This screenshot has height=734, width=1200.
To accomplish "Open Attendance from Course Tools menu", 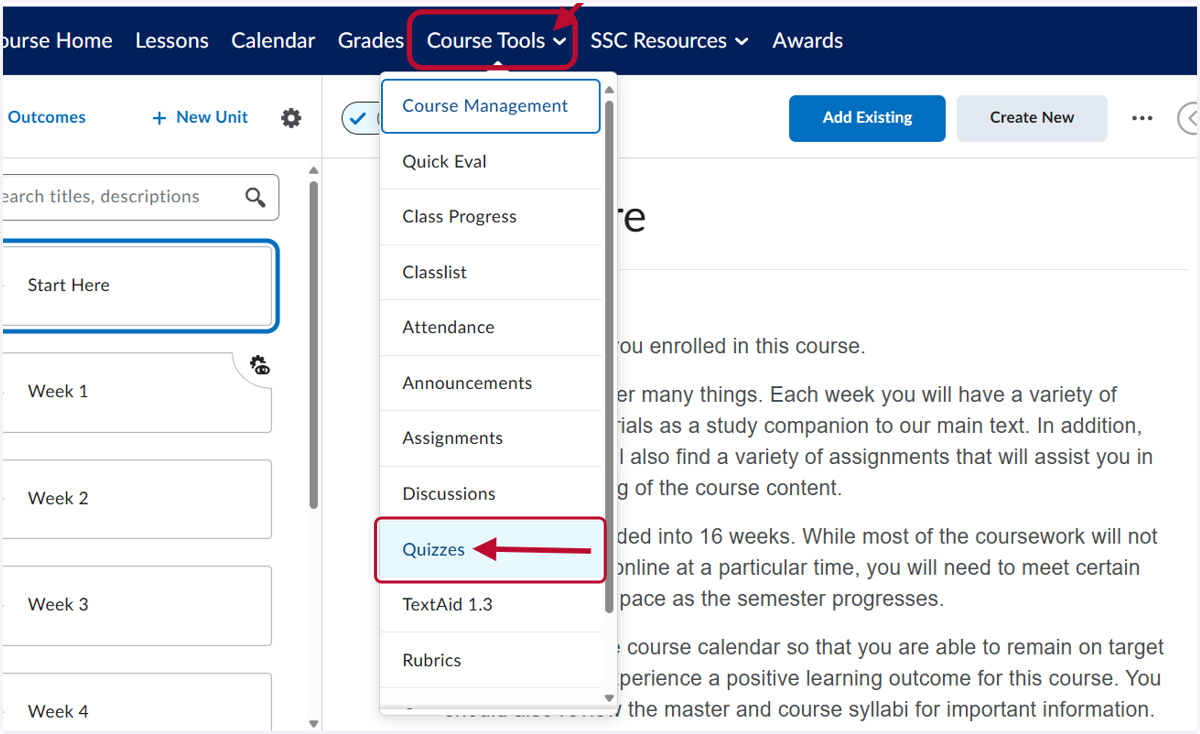I will [x=491, y=327].
